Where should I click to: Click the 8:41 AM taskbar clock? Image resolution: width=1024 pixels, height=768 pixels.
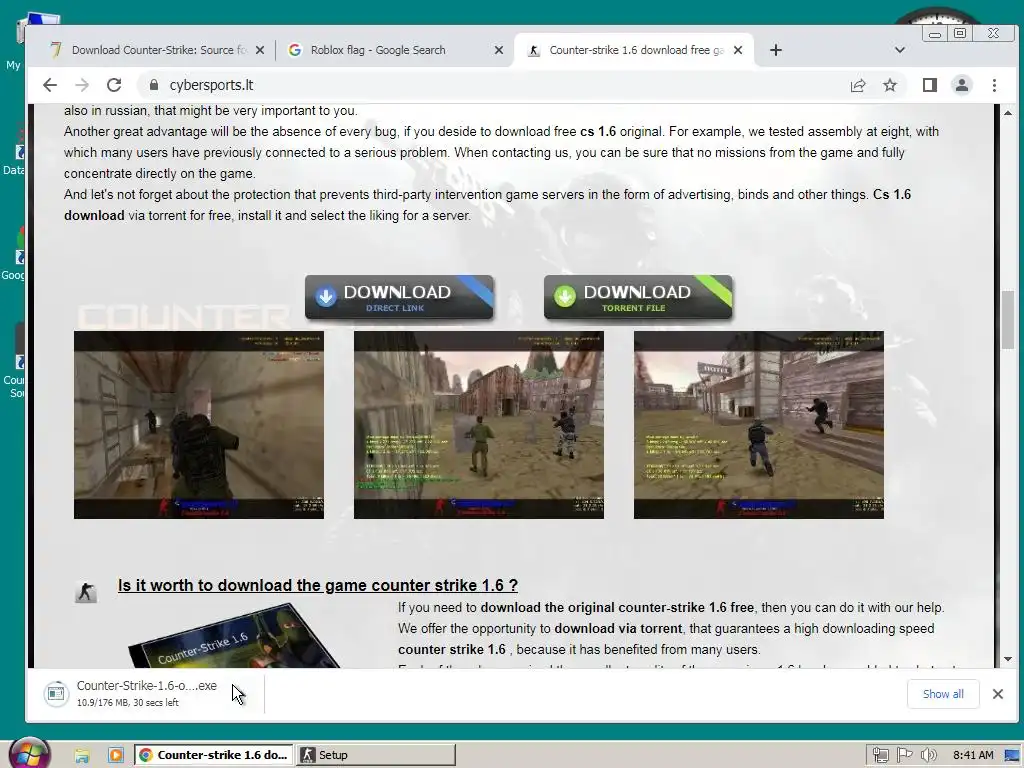(972, 755)
